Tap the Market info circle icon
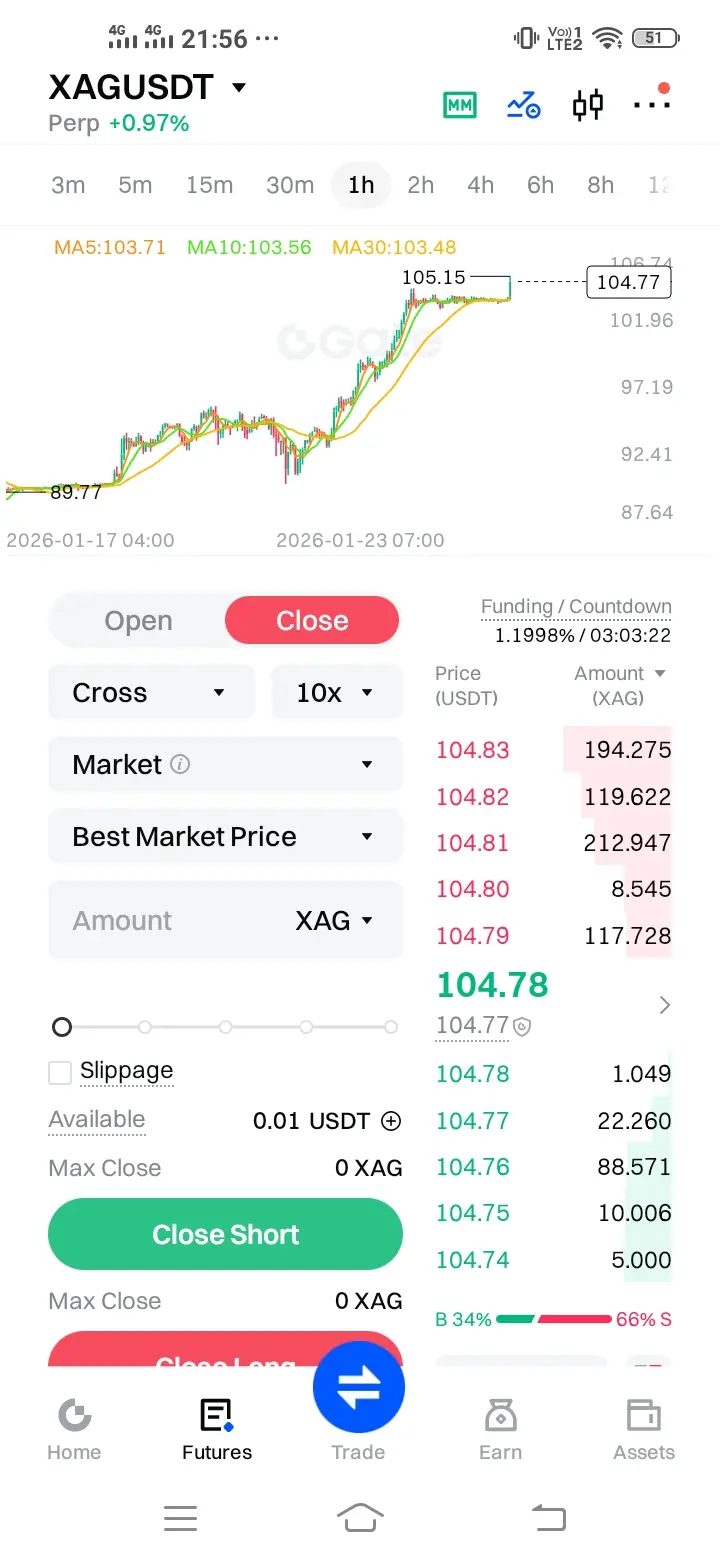The image size is (720, 1560). pyautogui.click(x=180, y=765)
